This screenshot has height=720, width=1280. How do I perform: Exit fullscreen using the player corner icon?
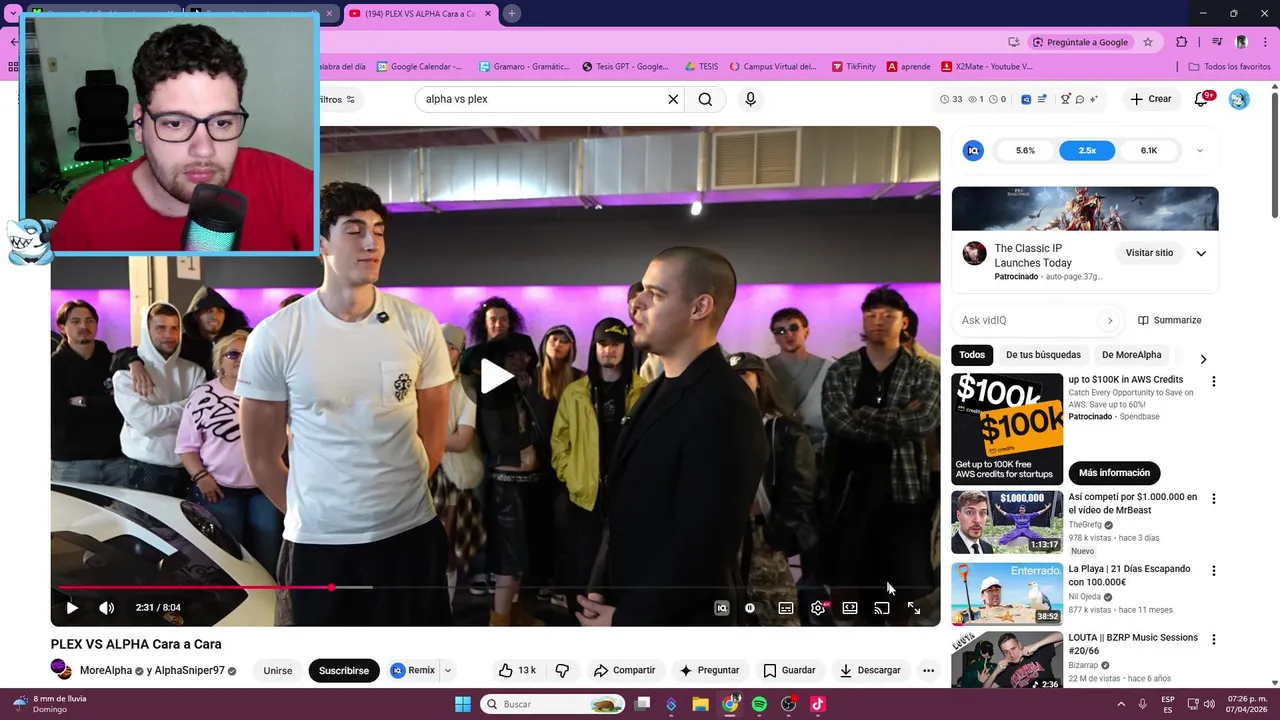[914, 608]
